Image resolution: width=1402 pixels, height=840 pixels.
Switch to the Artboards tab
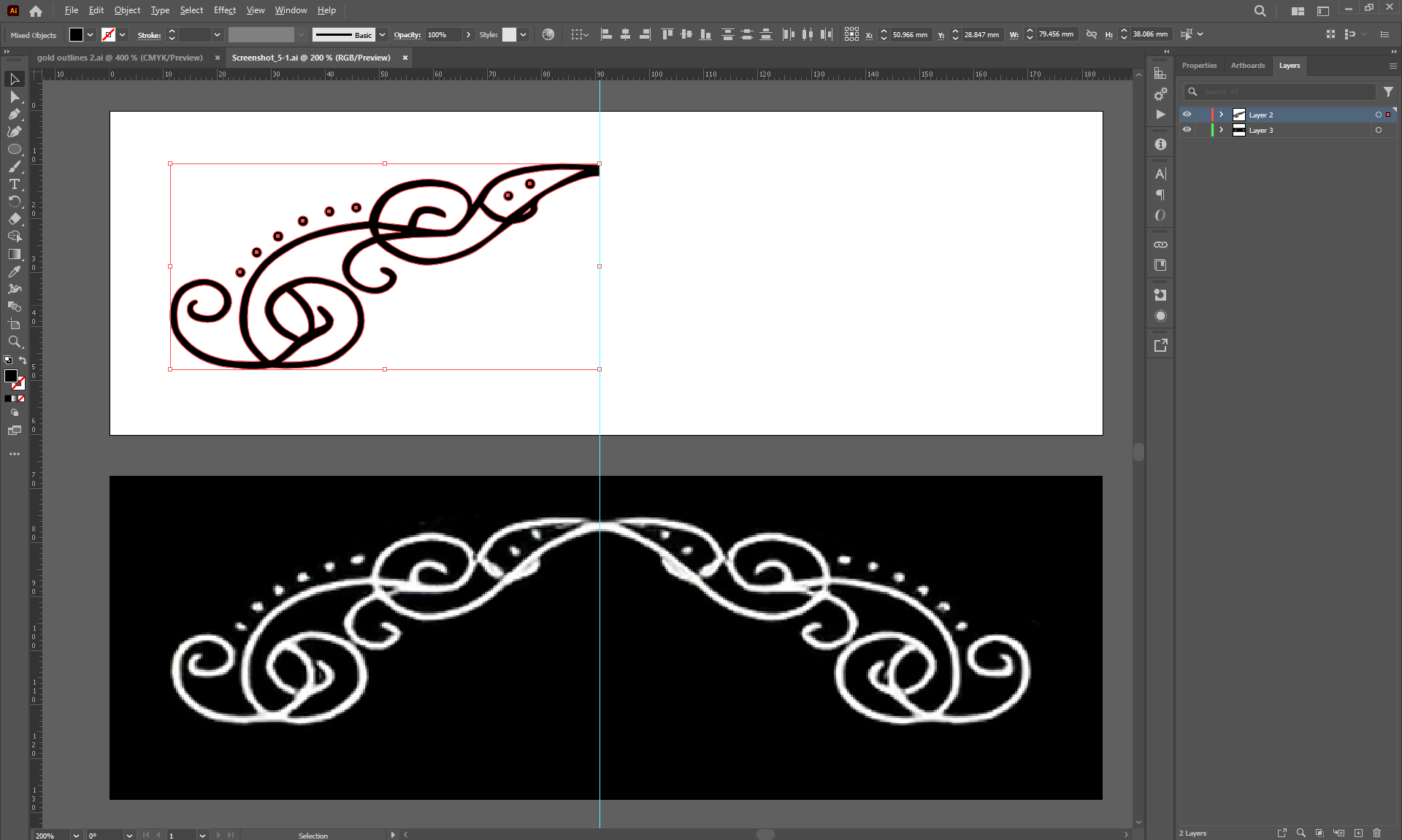1247,66
